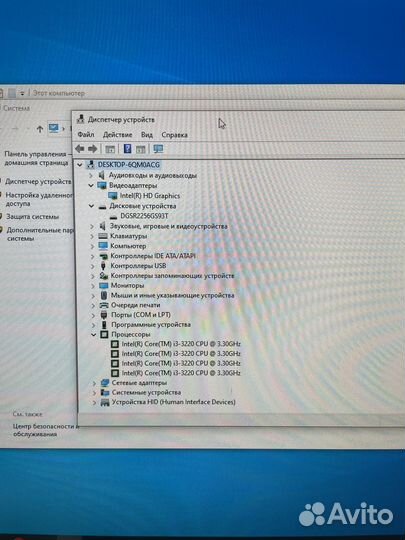Expand the Сетевые адаптеры category

pos(94,383)
